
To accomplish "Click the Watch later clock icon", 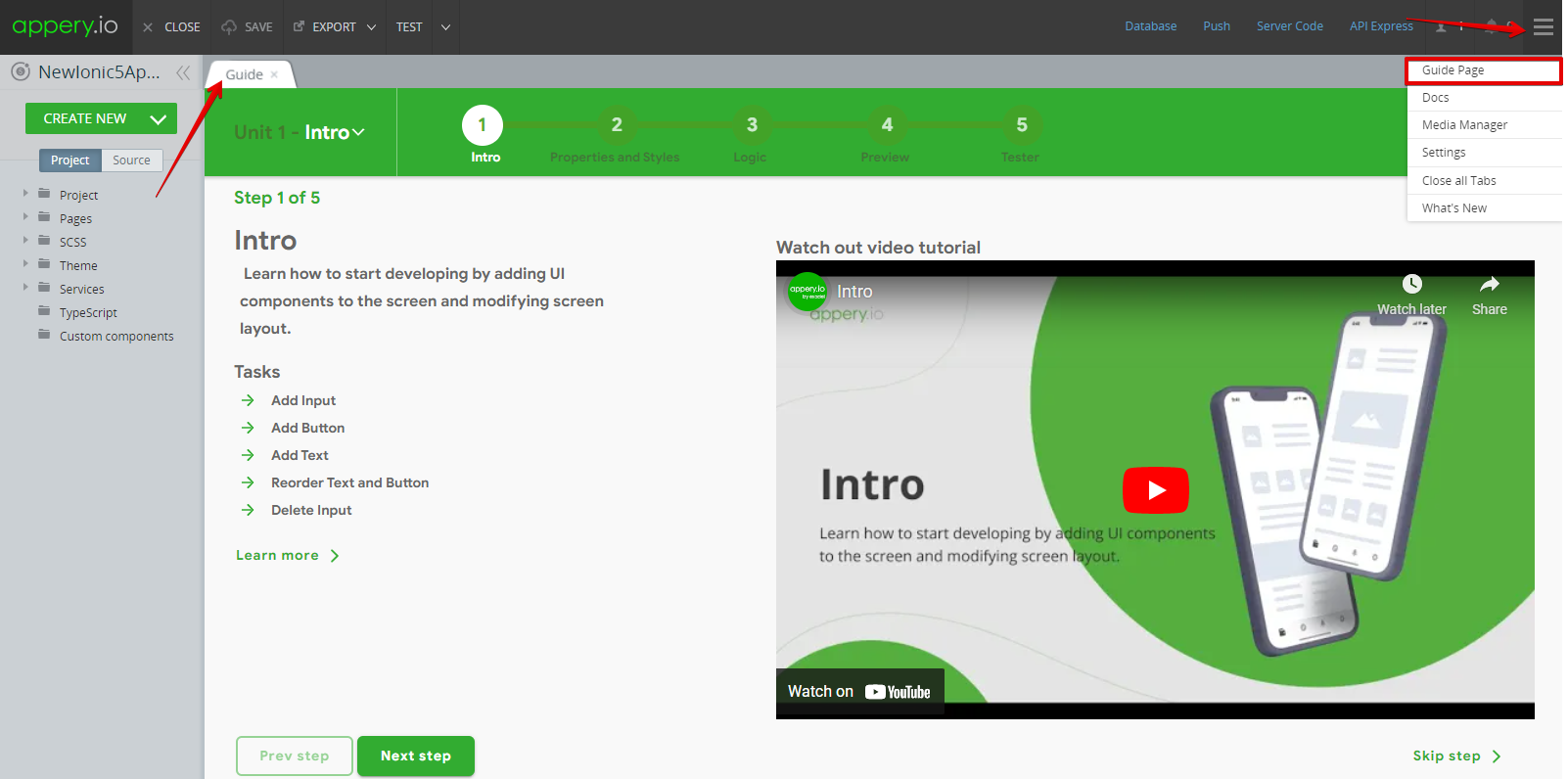I will point(1411,284).
